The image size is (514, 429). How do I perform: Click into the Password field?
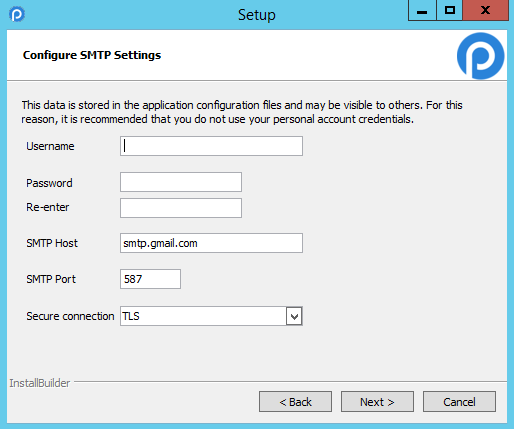[181, 182]
